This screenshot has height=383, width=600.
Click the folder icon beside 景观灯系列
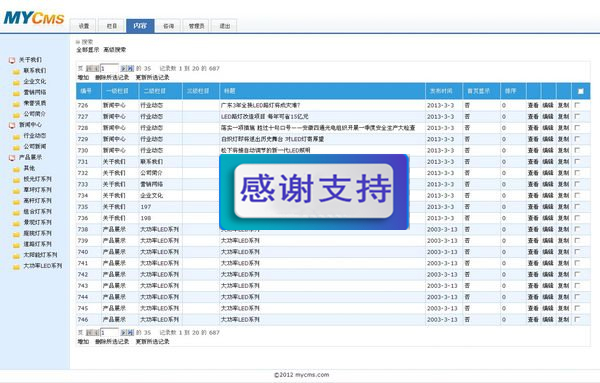(x=16, y=223)
